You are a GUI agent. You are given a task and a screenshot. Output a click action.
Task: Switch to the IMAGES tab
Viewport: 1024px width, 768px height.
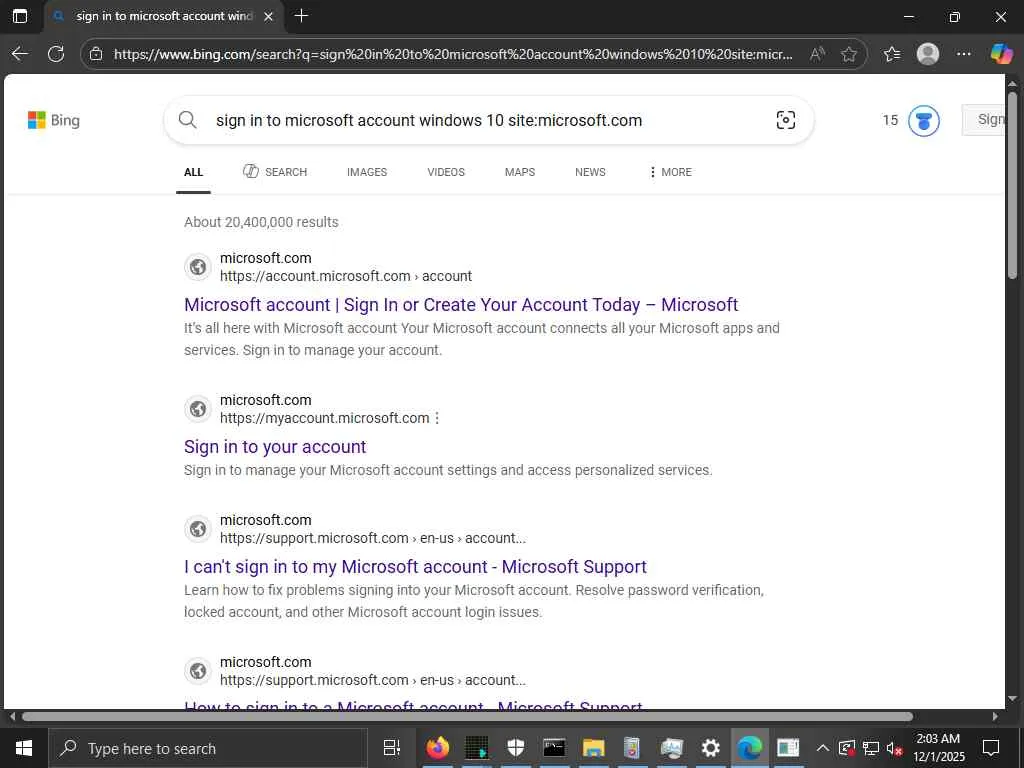coord(367,172)
